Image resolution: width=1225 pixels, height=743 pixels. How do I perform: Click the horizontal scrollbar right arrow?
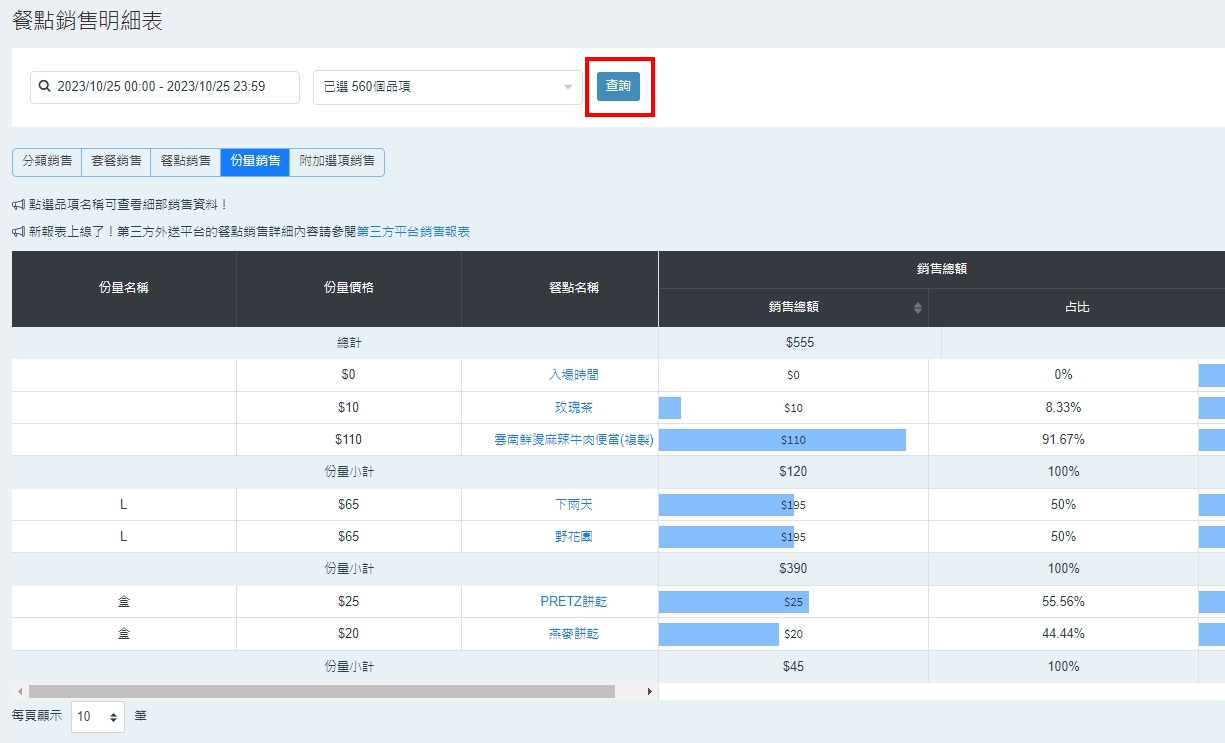[649, 692]
